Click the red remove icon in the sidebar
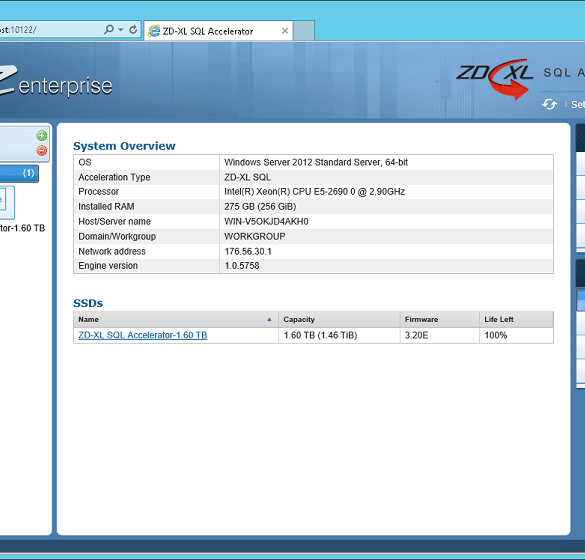The width and height of the screenshot is (585, 560). tap(41, 150)
